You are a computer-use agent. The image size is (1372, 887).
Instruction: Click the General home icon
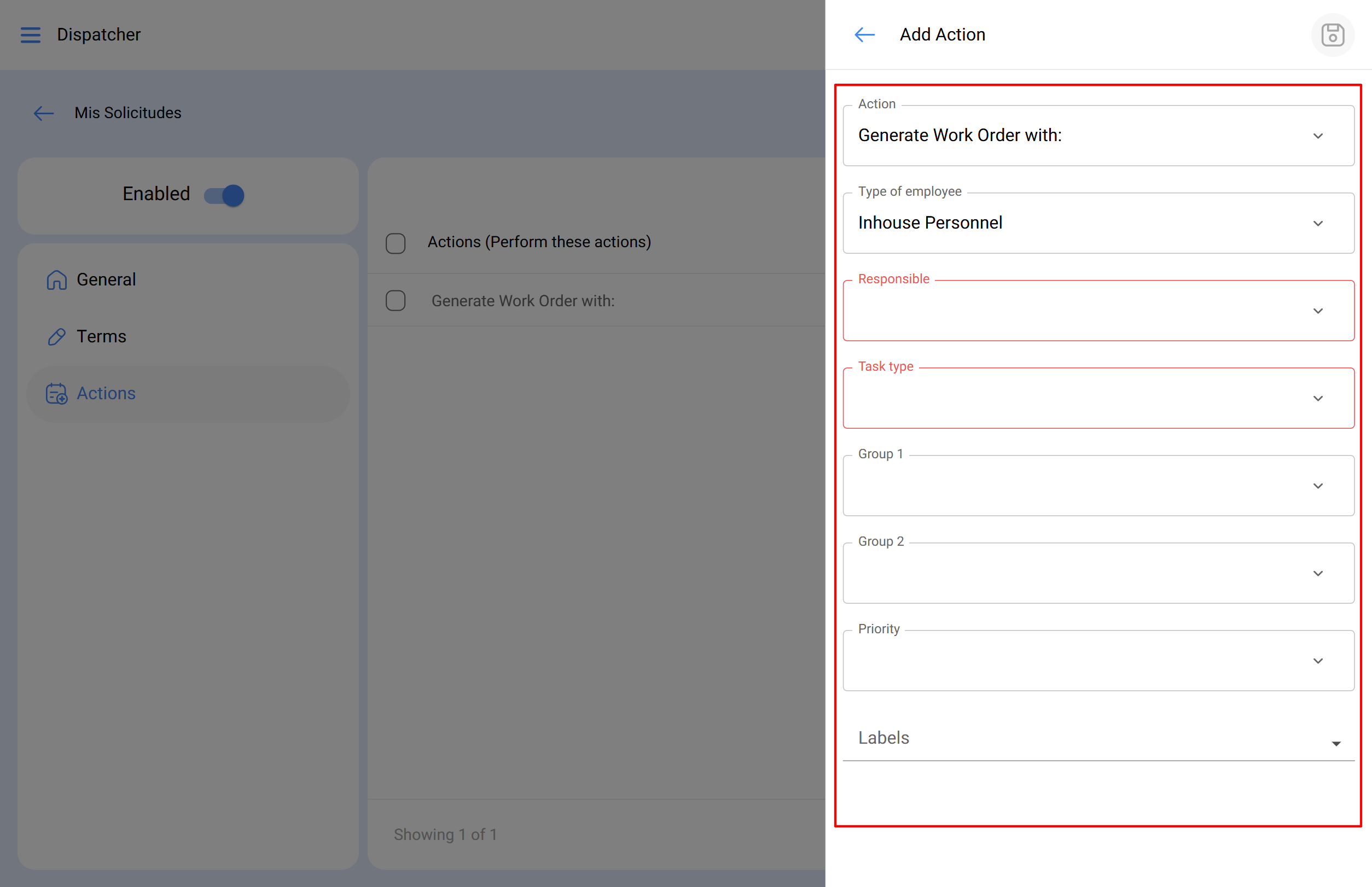(56, 280)
